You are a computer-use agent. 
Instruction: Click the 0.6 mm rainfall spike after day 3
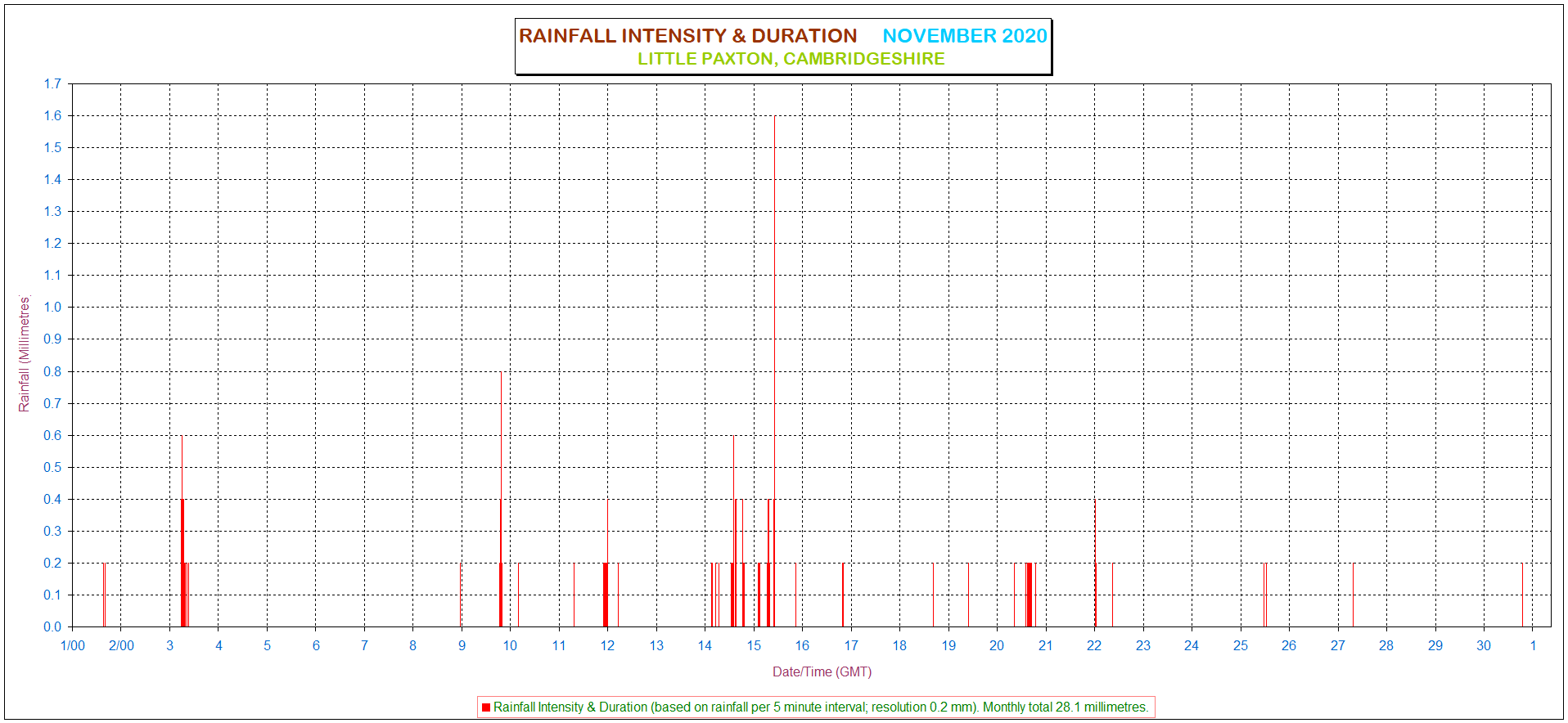pyautogui.click(x=182, y=531)
